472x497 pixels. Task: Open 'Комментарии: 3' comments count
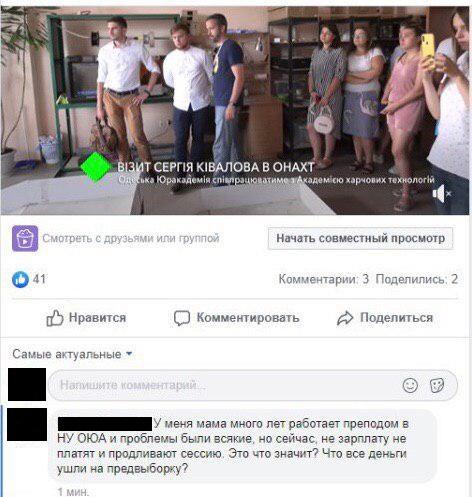click(324, 279)
